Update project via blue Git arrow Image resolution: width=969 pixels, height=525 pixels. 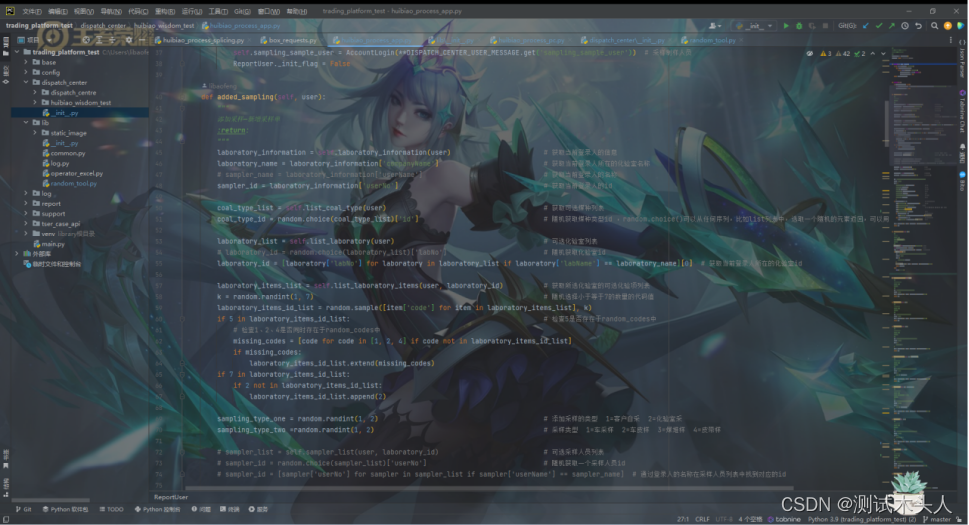coord(866,26)
